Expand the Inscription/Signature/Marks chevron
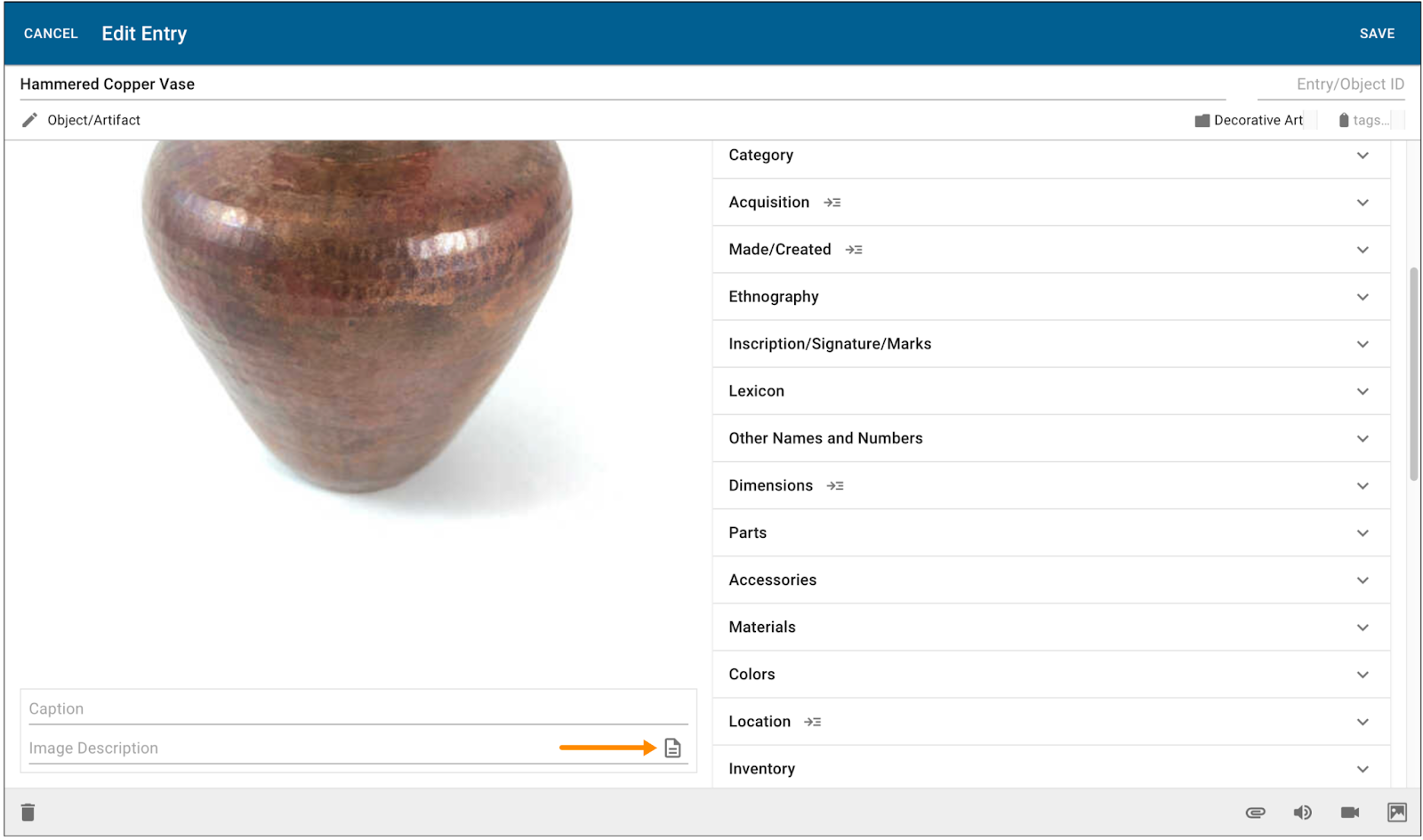Image resolution: width=1423 pixels, height=840 pixels. click(x=1363, y=344)
